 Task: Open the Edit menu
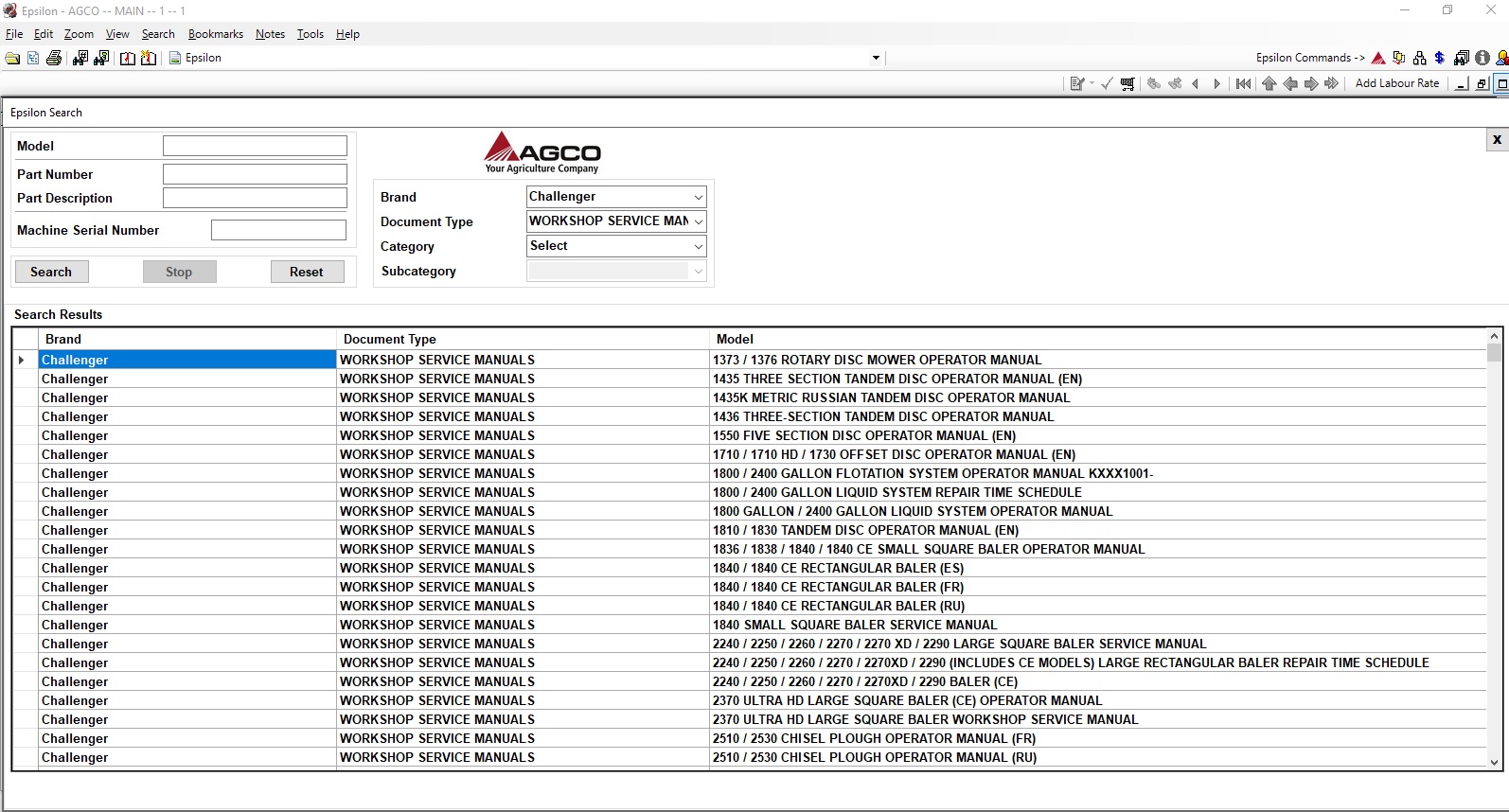pyautogui.click(x=44, y=34)
